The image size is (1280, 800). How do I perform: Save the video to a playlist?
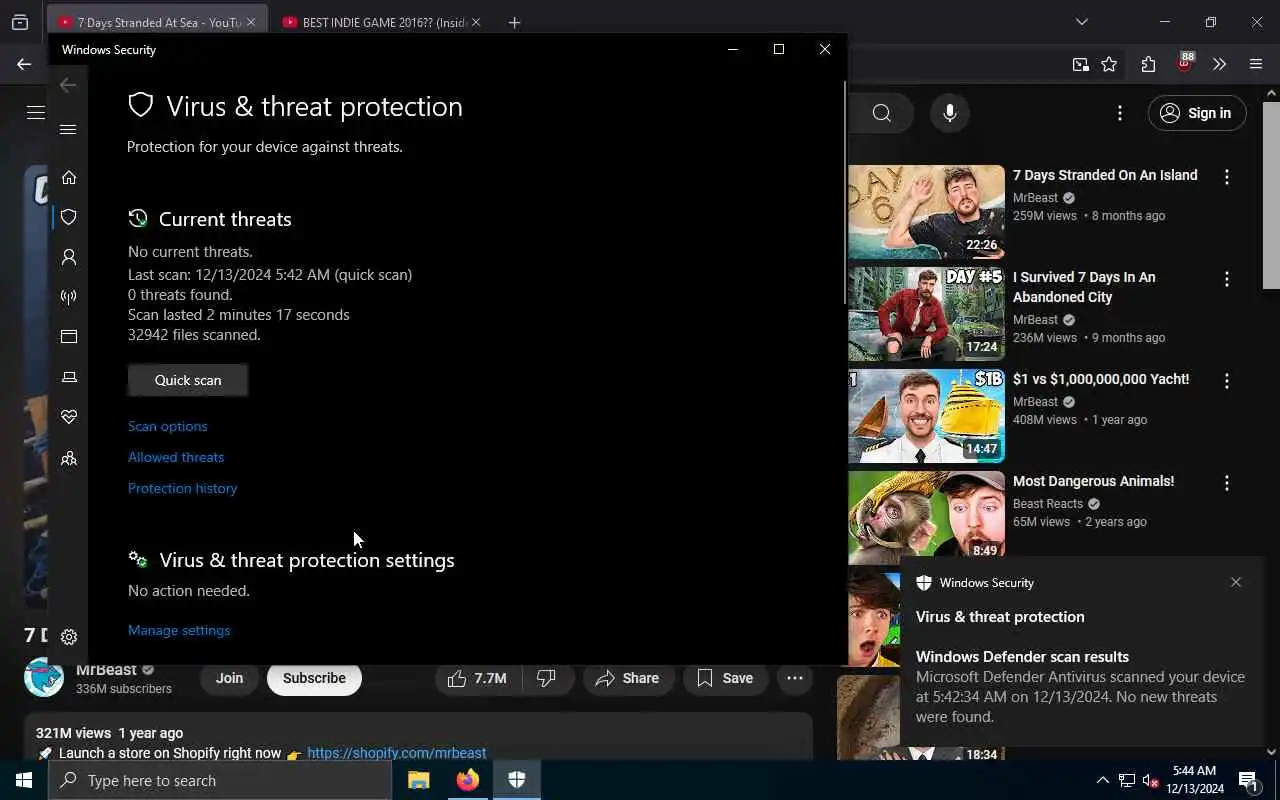(725, 678)
